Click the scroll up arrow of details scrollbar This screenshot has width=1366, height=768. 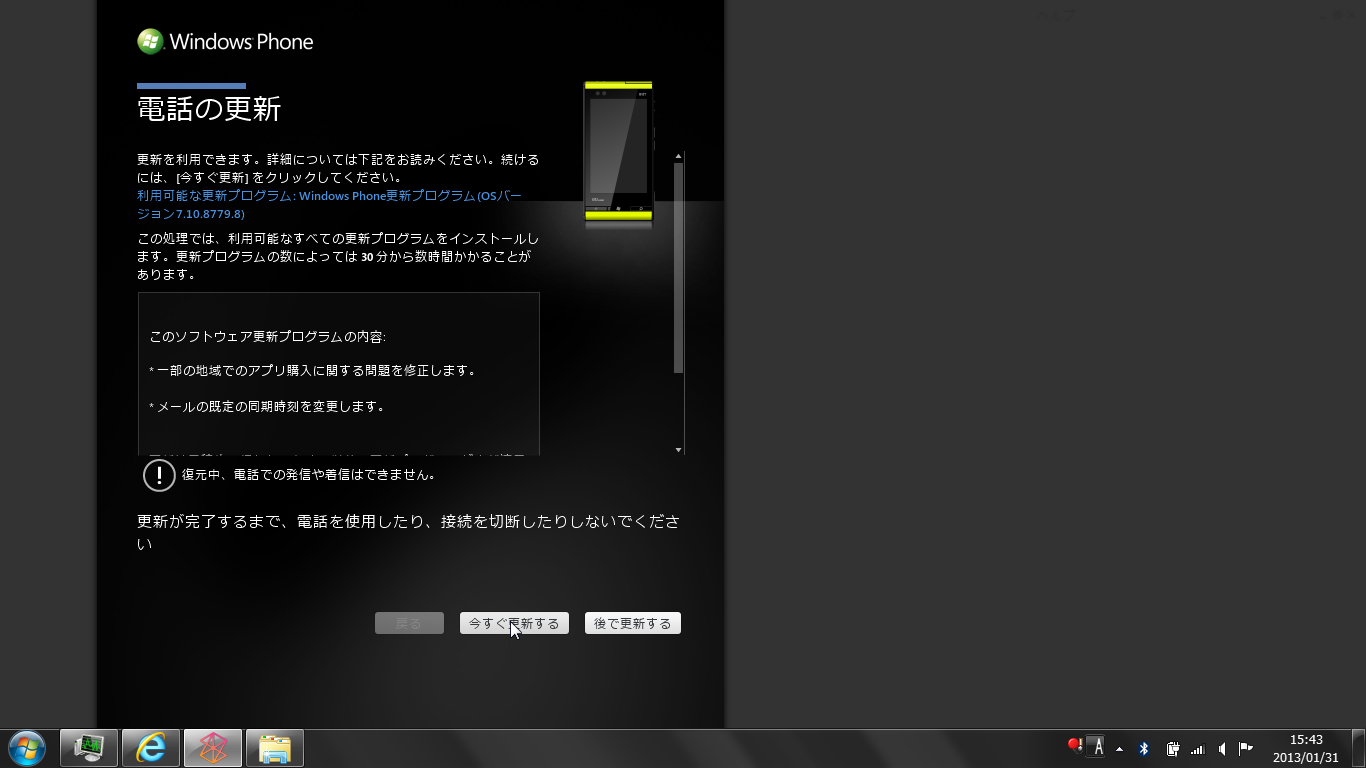point(679,156)
